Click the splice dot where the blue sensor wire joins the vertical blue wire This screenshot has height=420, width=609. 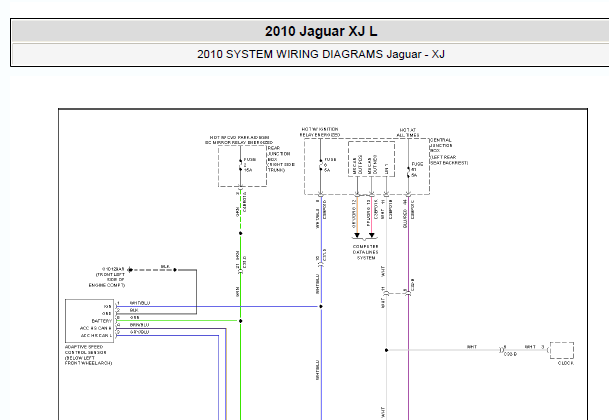click(x=321, y=307)
